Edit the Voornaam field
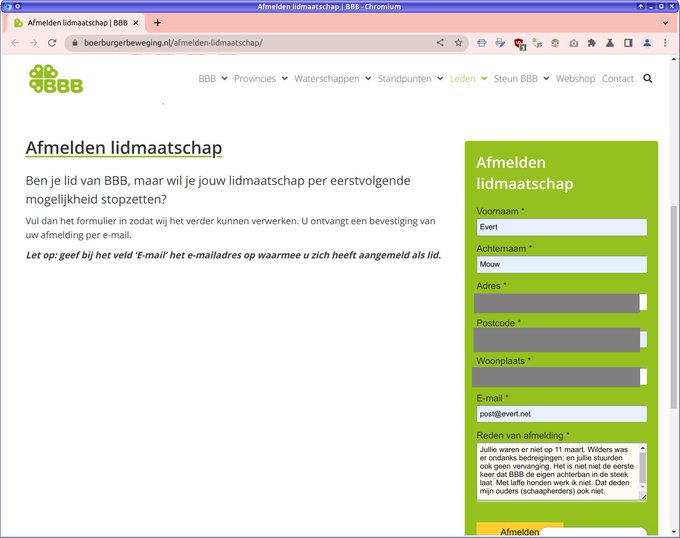The width and height of the screenshot is (680, 538). pos(562,227)
